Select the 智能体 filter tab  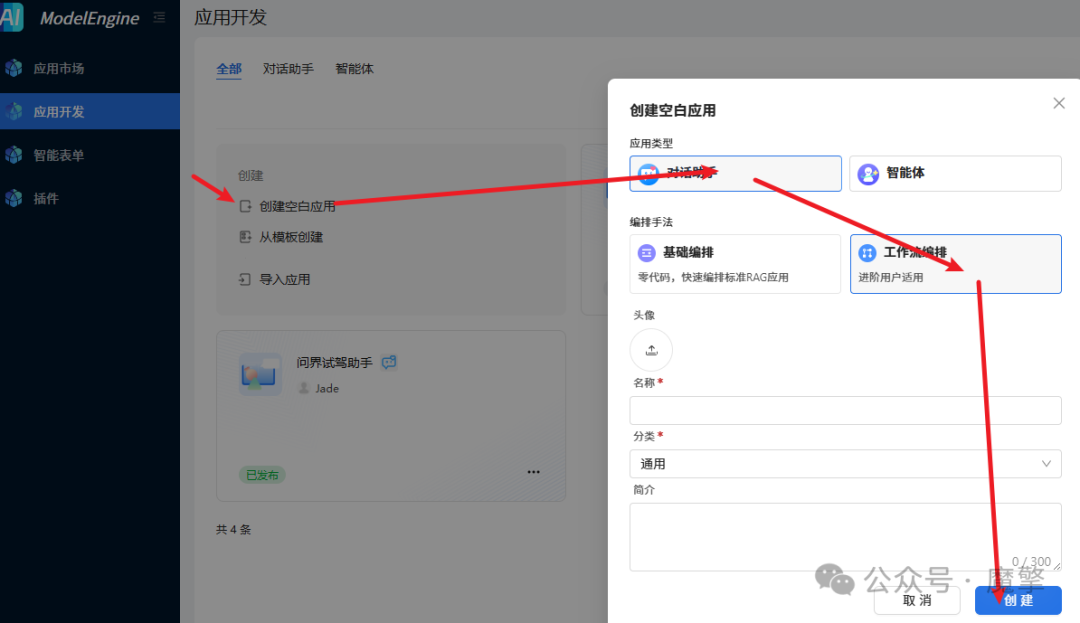354,68
